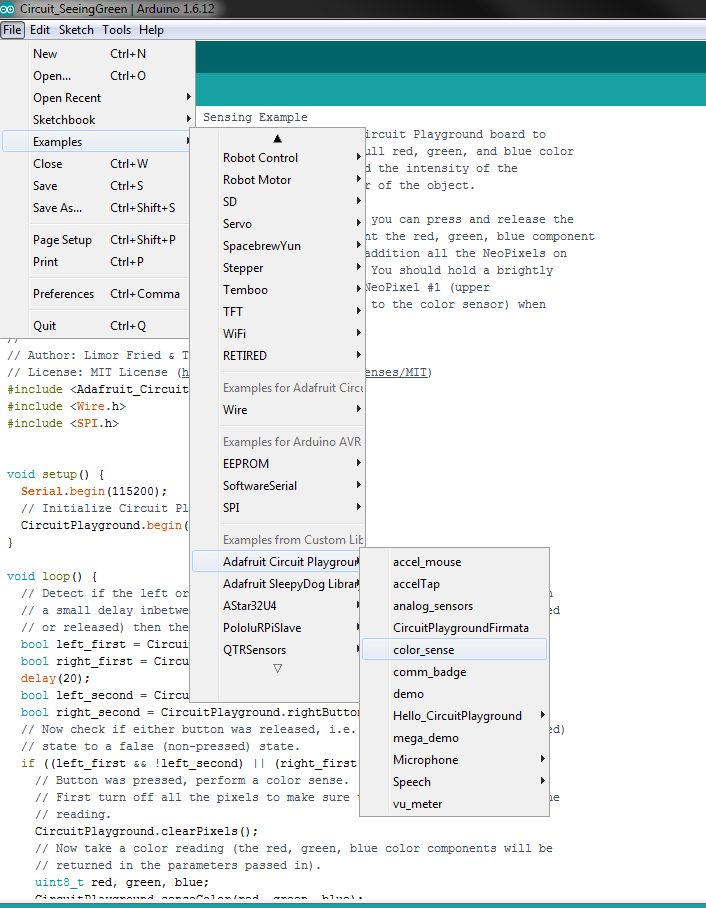Open the accelTap example
The width and height of the screenshot is (706, 908).
[x=454, y=584]
